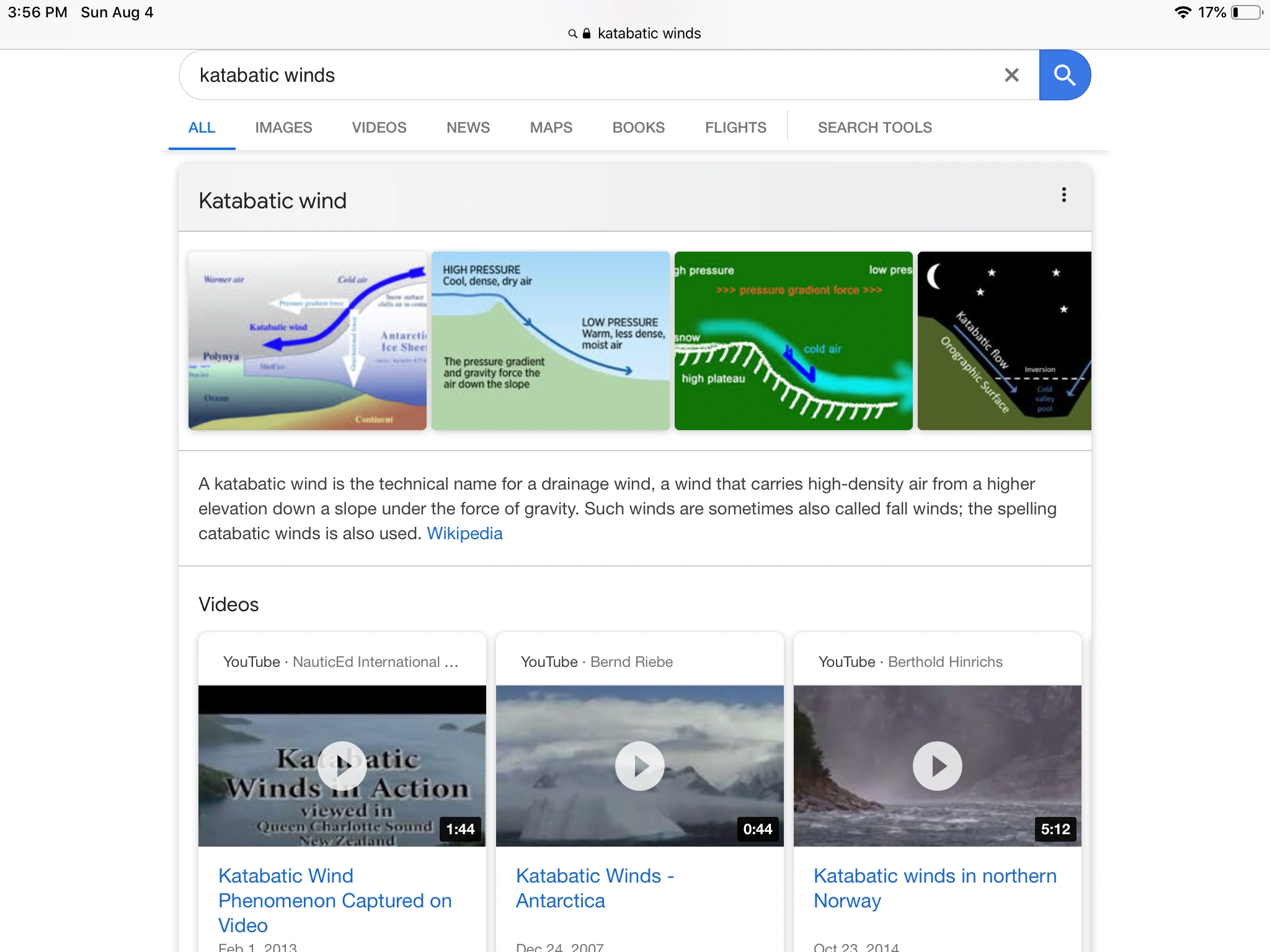Screen dimensions: 1270x952
Task: Tap the battery indicator in status bar
Action: (x=1246, y=12)
